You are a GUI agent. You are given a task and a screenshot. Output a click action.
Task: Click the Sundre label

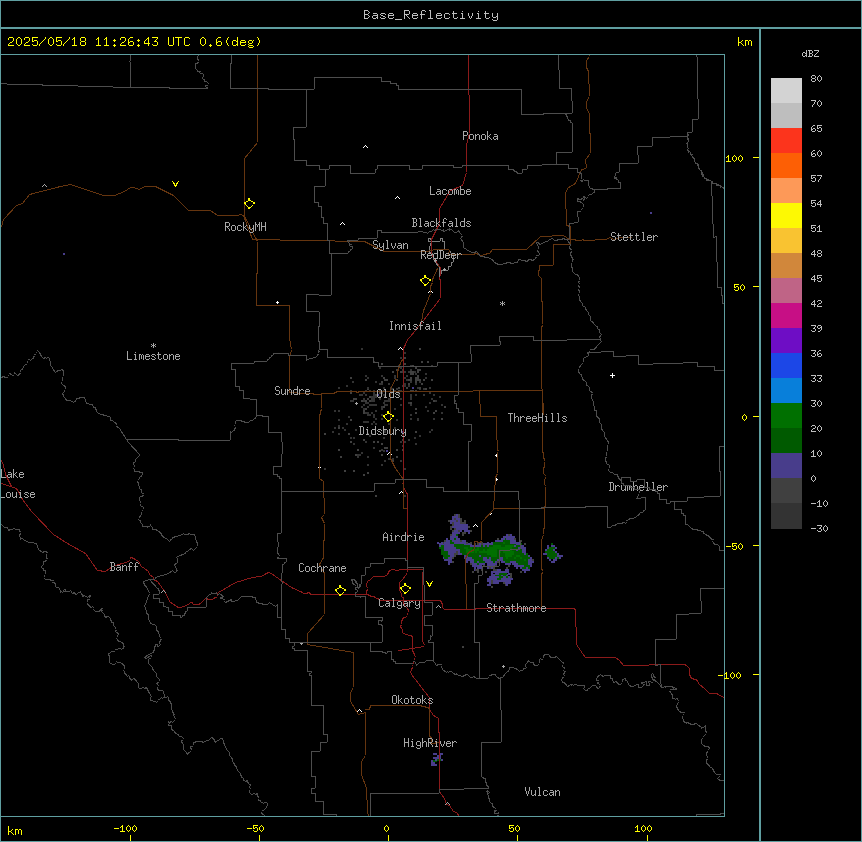[x=292, y=391]
